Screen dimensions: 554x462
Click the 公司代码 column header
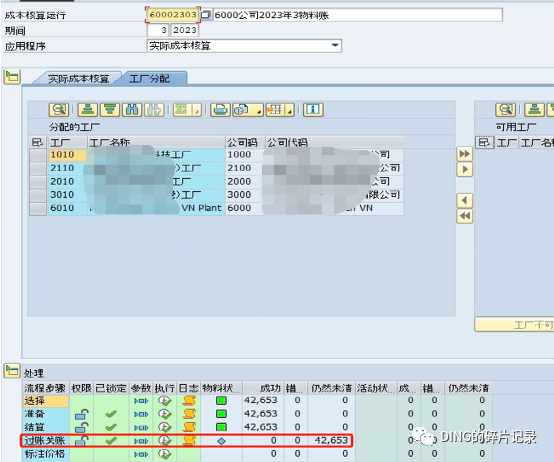(x=334, y=142)
